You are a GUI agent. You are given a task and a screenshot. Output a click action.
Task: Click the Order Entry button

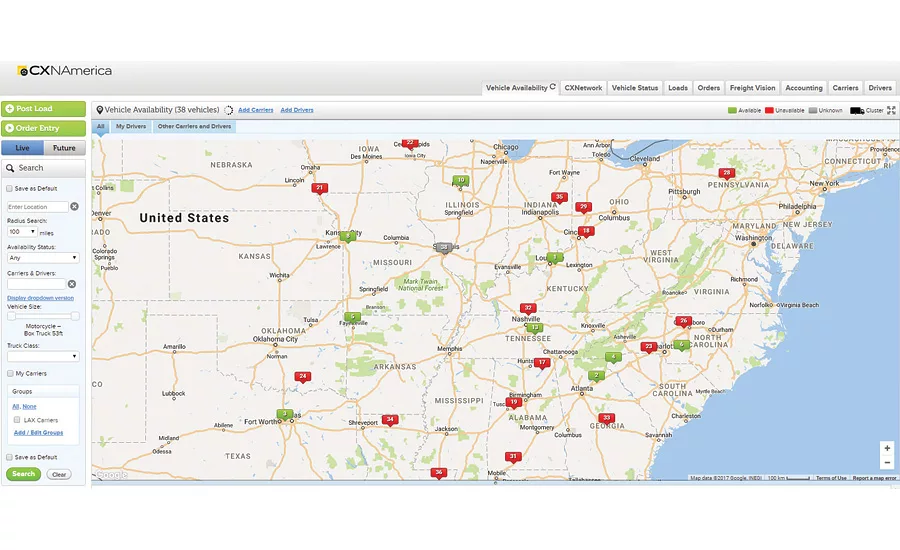[x=44, y=128]
